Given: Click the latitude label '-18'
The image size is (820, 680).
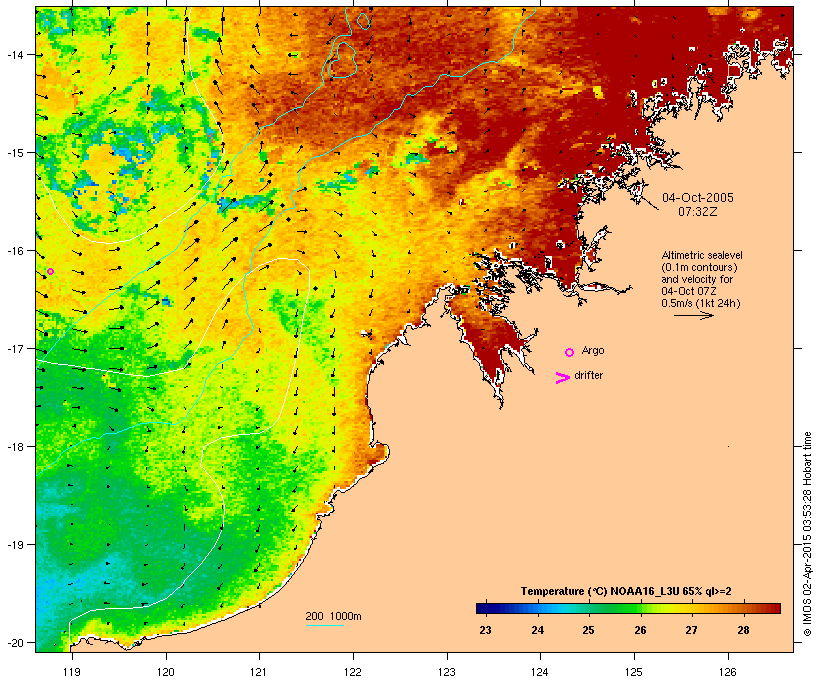Looking at the screenshot, I should (15, 447).
